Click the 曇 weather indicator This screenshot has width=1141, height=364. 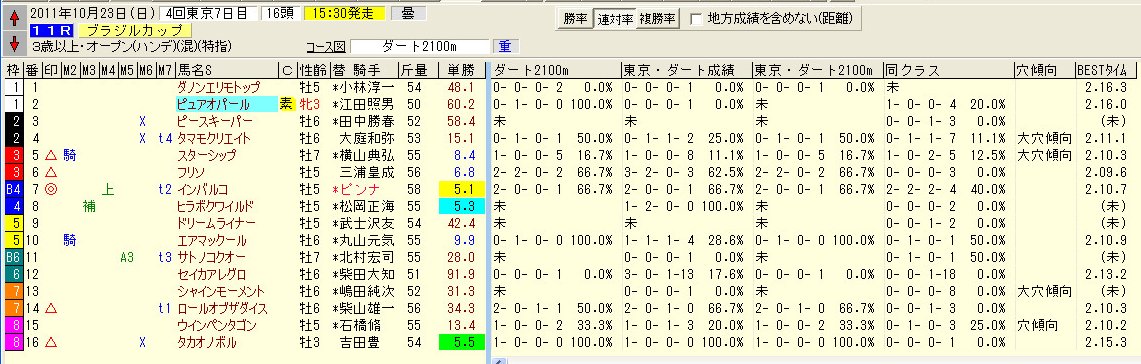tap(409, 13)
